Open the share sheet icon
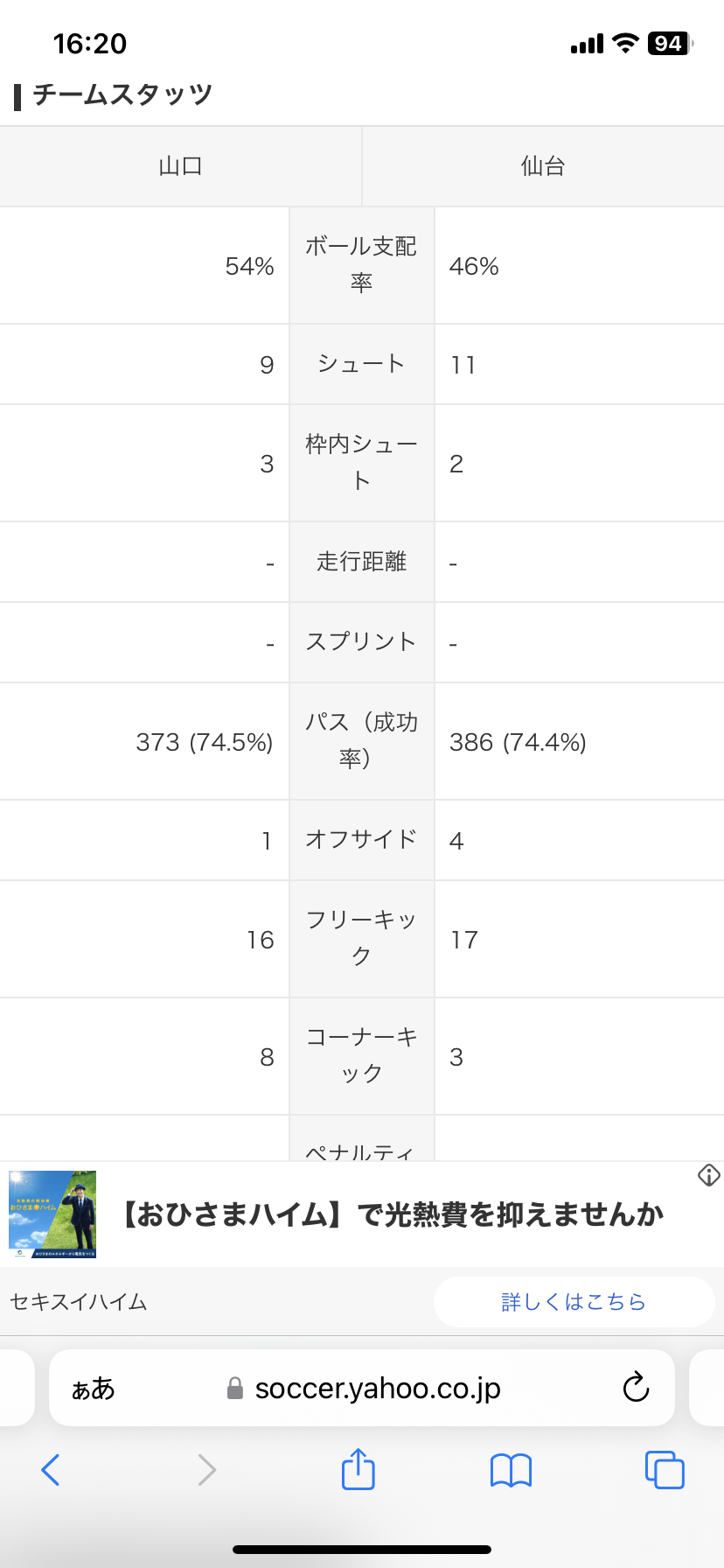724x1568 pixels. point(359,1469)
